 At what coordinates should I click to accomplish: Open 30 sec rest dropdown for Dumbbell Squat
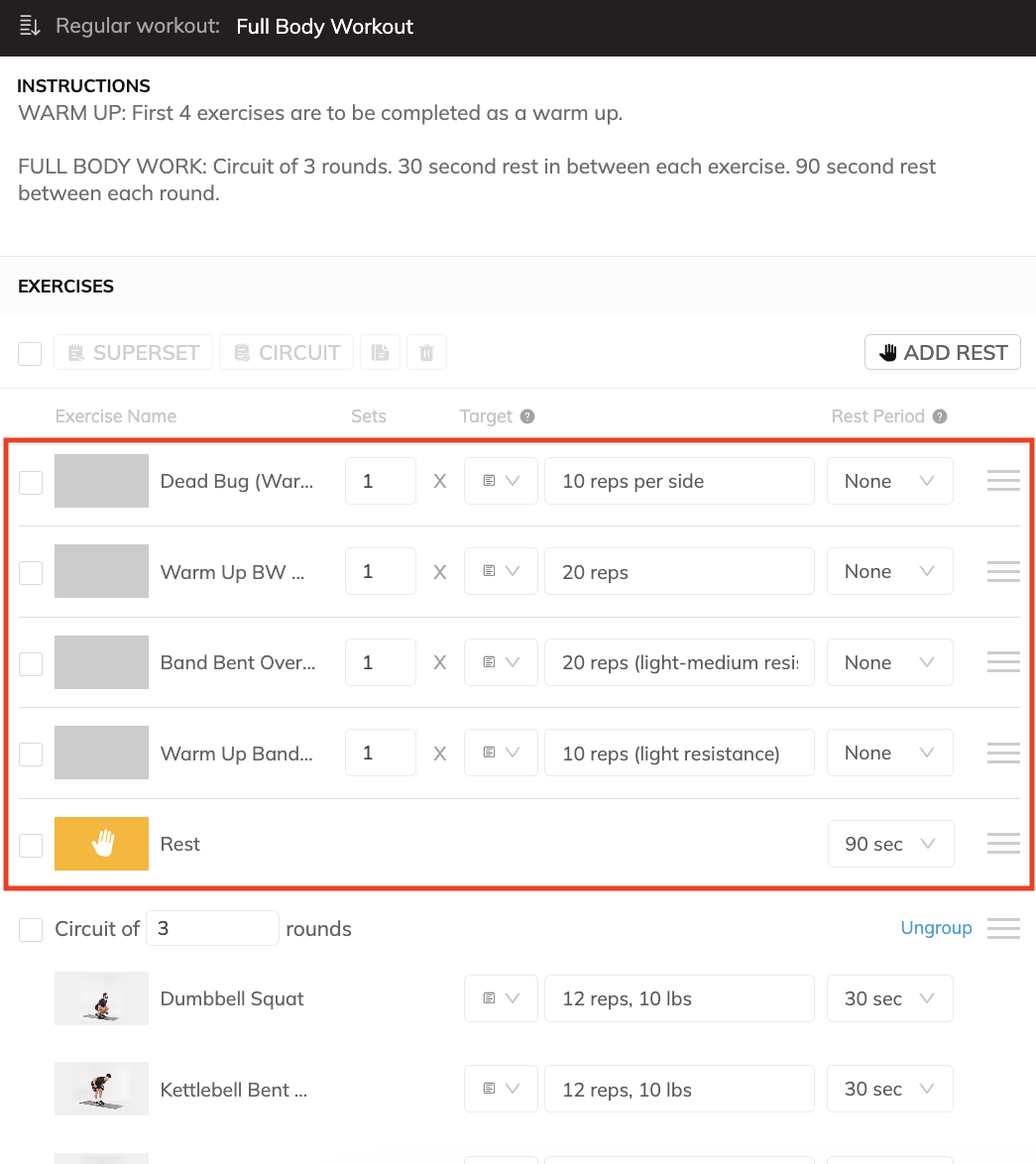pyautogui.click(x=890, y=998)
